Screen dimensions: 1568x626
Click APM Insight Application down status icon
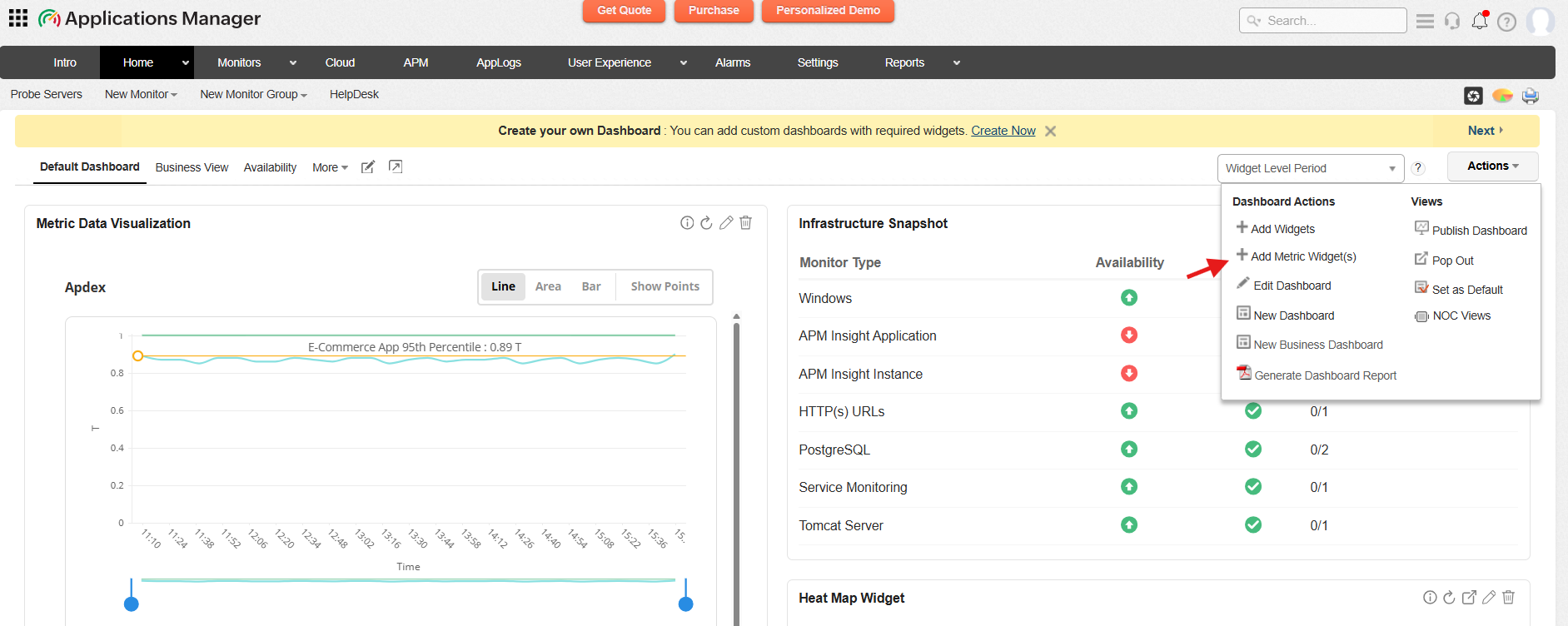1129,335
